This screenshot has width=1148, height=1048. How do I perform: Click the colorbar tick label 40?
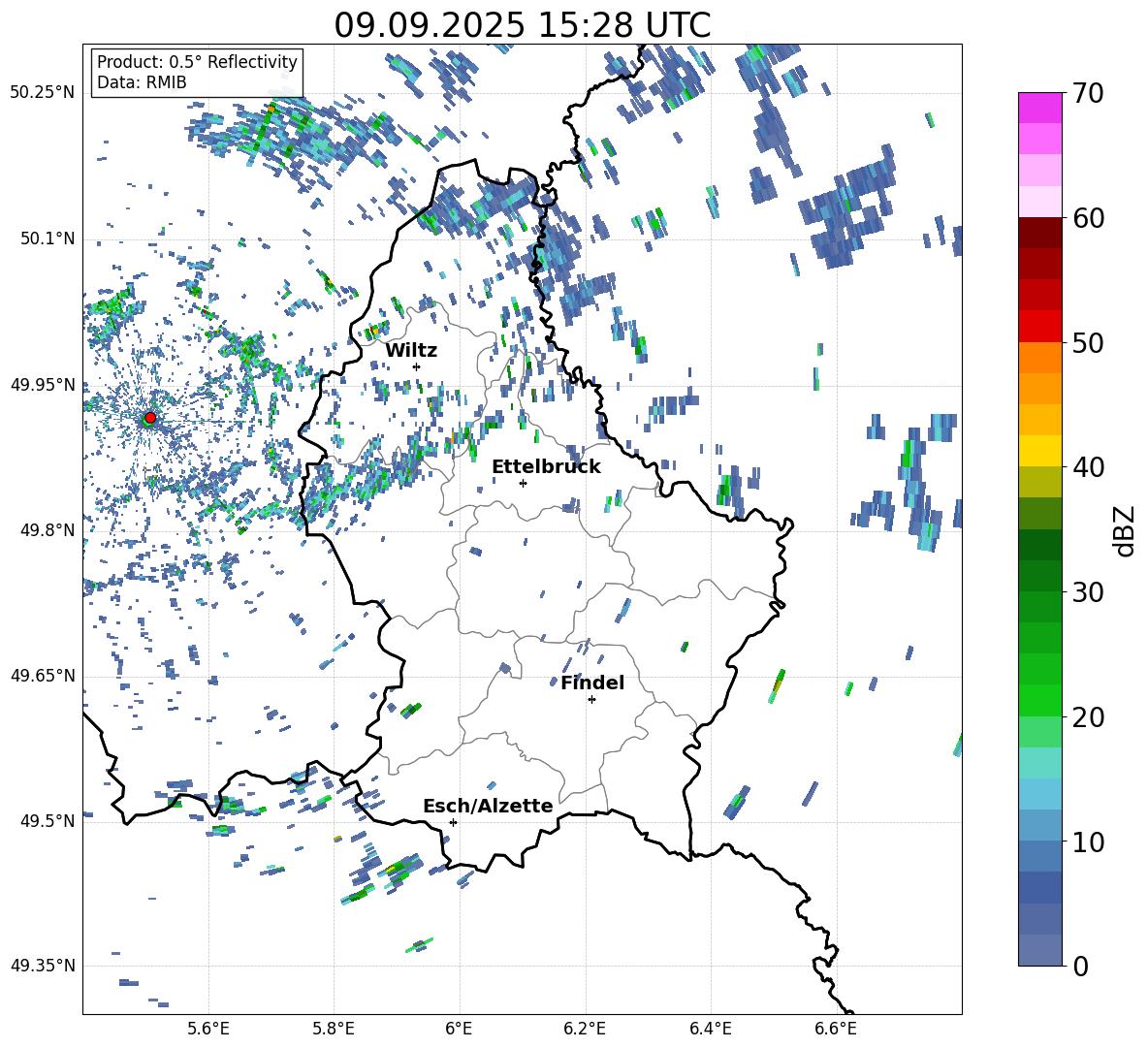tap(1089, 467)
